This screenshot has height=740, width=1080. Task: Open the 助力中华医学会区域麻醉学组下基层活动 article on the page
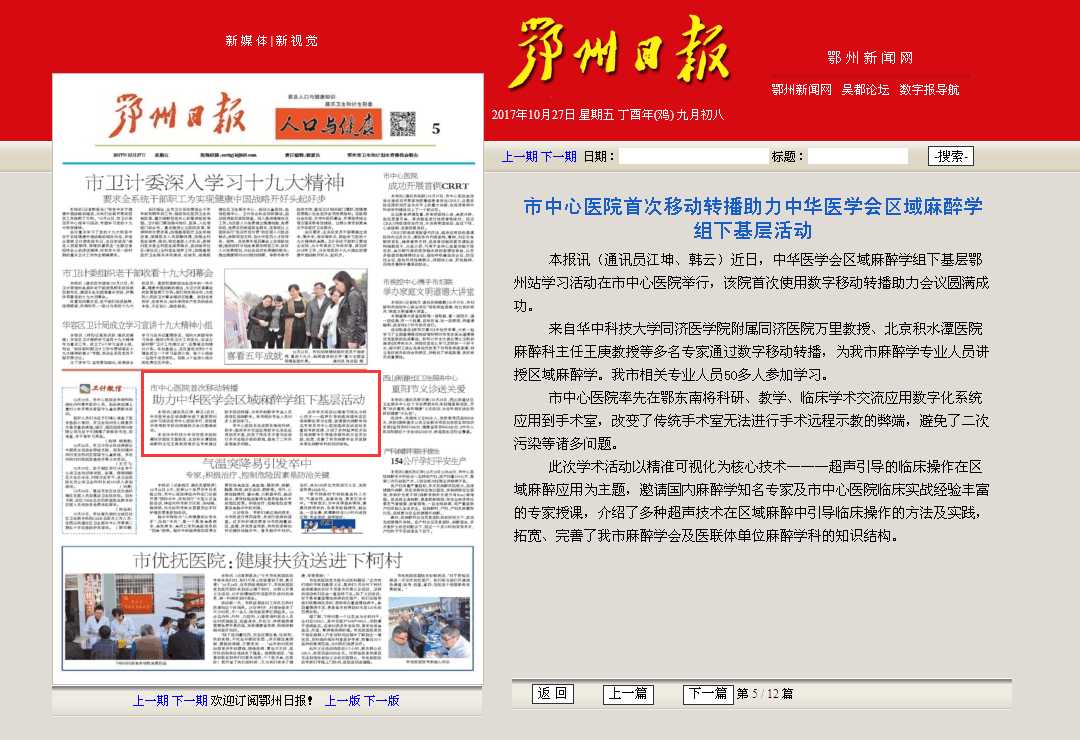tap(259, 400)
